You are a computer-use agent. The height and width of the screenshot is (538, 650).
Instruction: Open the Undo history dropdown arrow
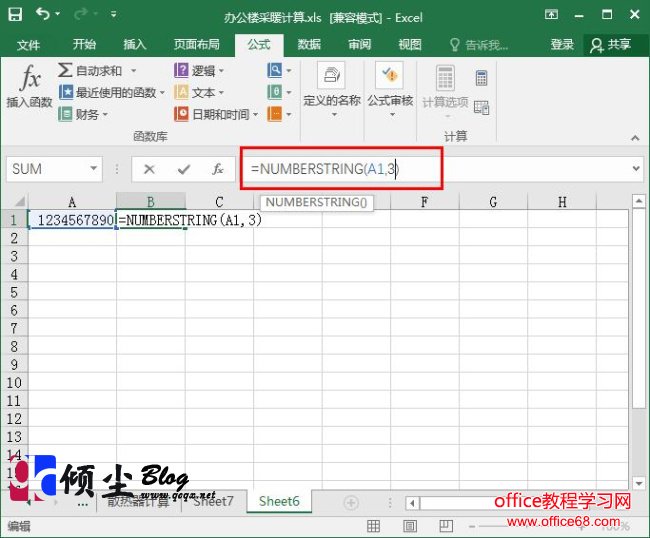pyautogui.click(x=58, y=15)
